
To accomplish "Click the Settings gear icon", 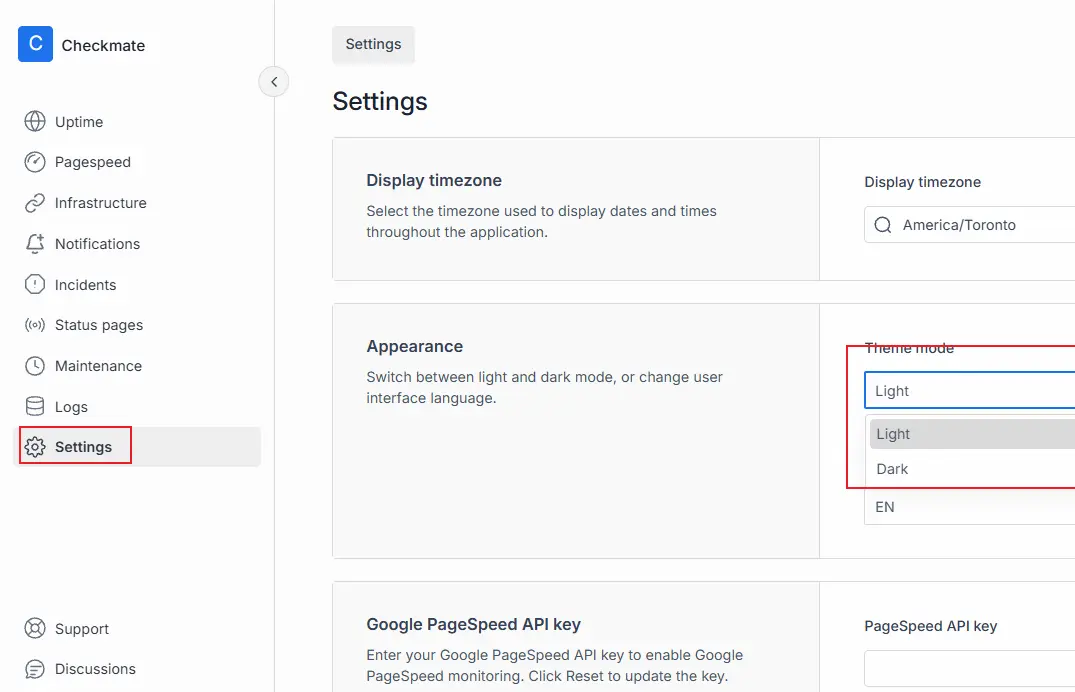I will [x=35, y=447].
